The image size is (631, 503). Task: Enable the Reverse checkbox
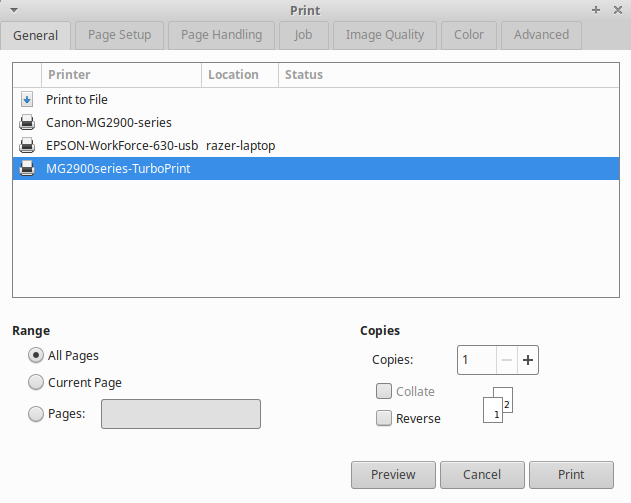pyautogui.click(x=384, y=419)
